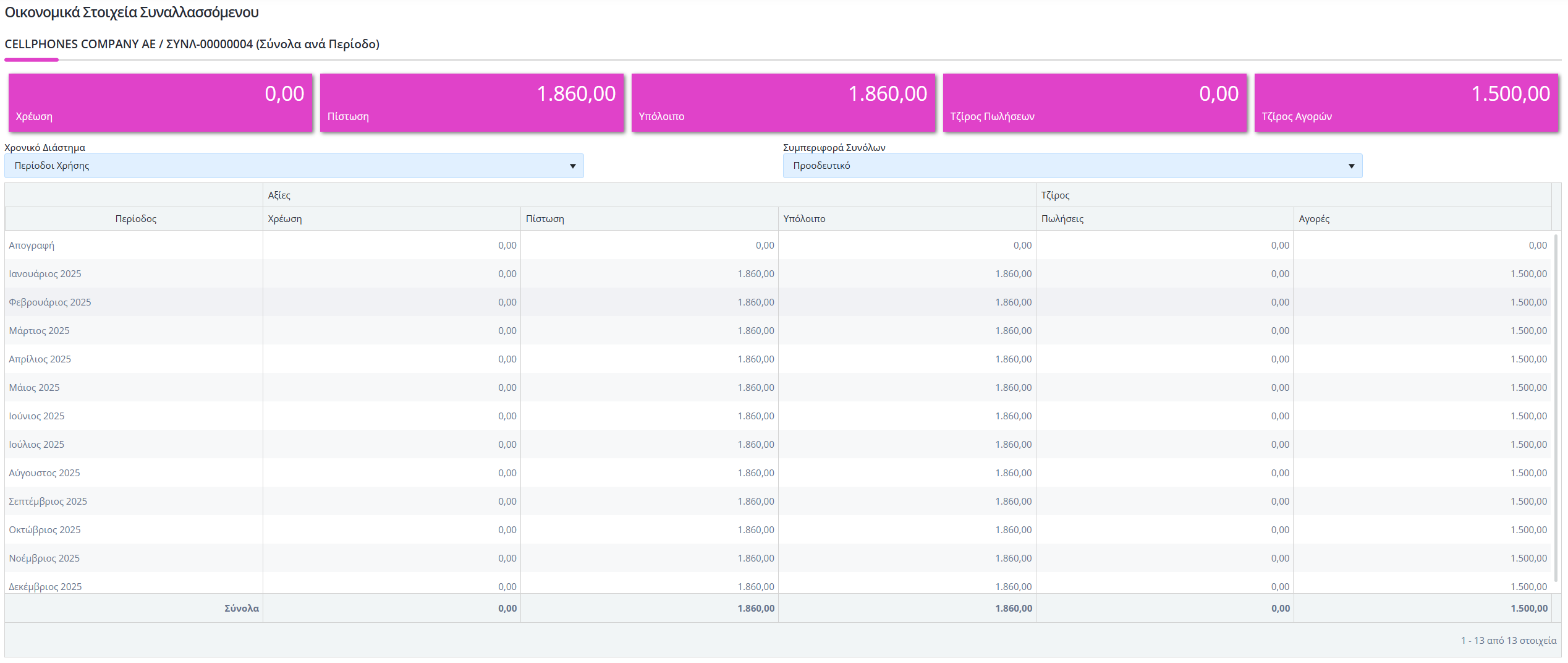Click Οκτώβριος 2025 Πωλήσεις value
The width and height of the screenshot is (1568, 663).
(1281, 530)
